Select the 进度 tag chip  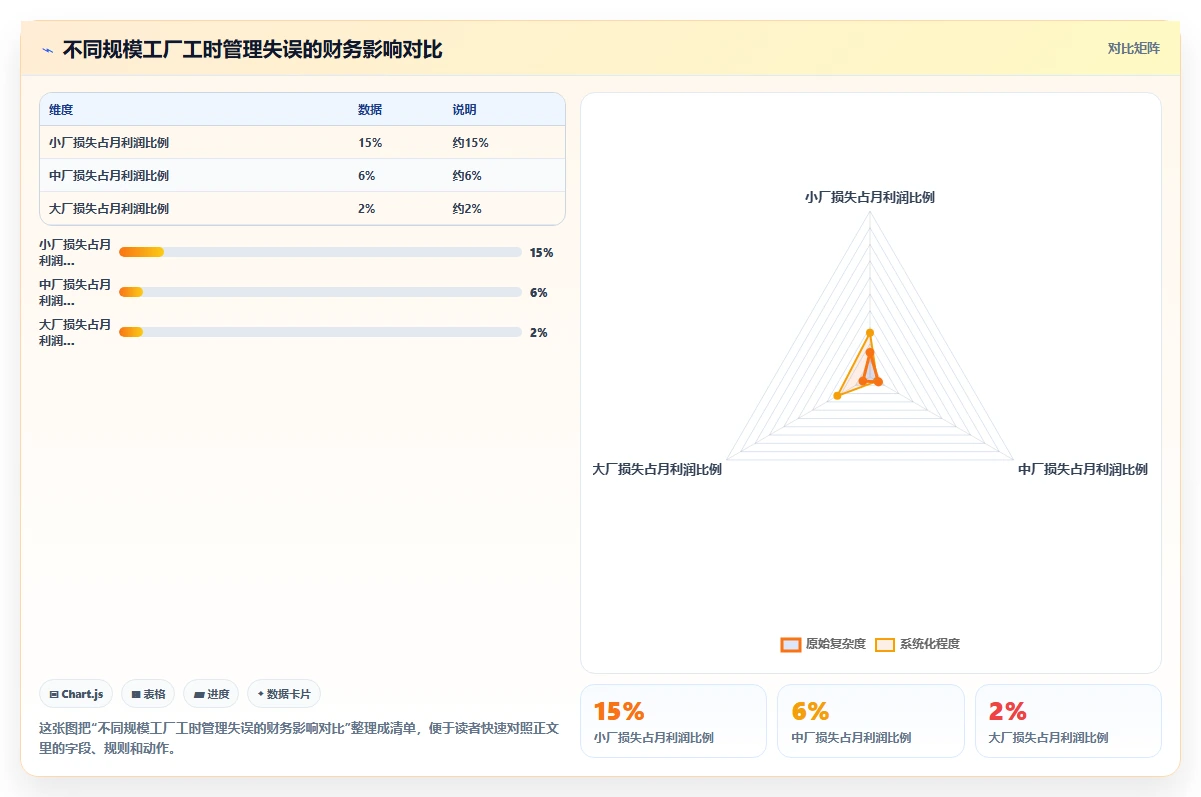[211, 694]
